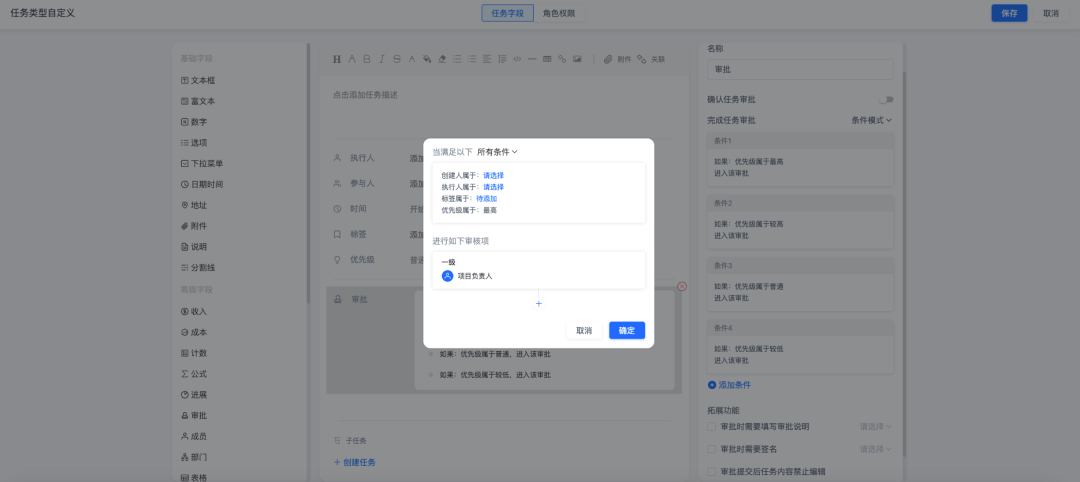Image resolution: width=1080 pixels, height=482 pixels.
Task: Add the 分割线 field from sidebar
Action: 198,267
